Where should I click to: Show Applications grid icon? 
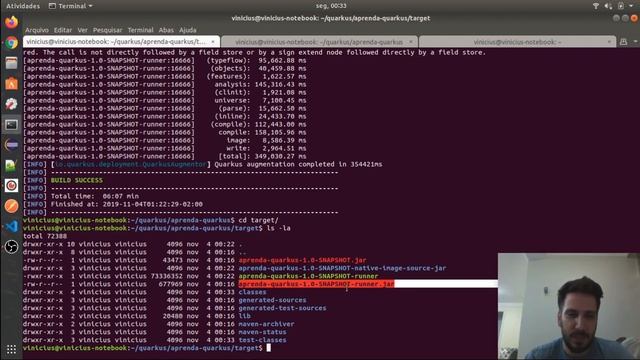tap(11, 349)
